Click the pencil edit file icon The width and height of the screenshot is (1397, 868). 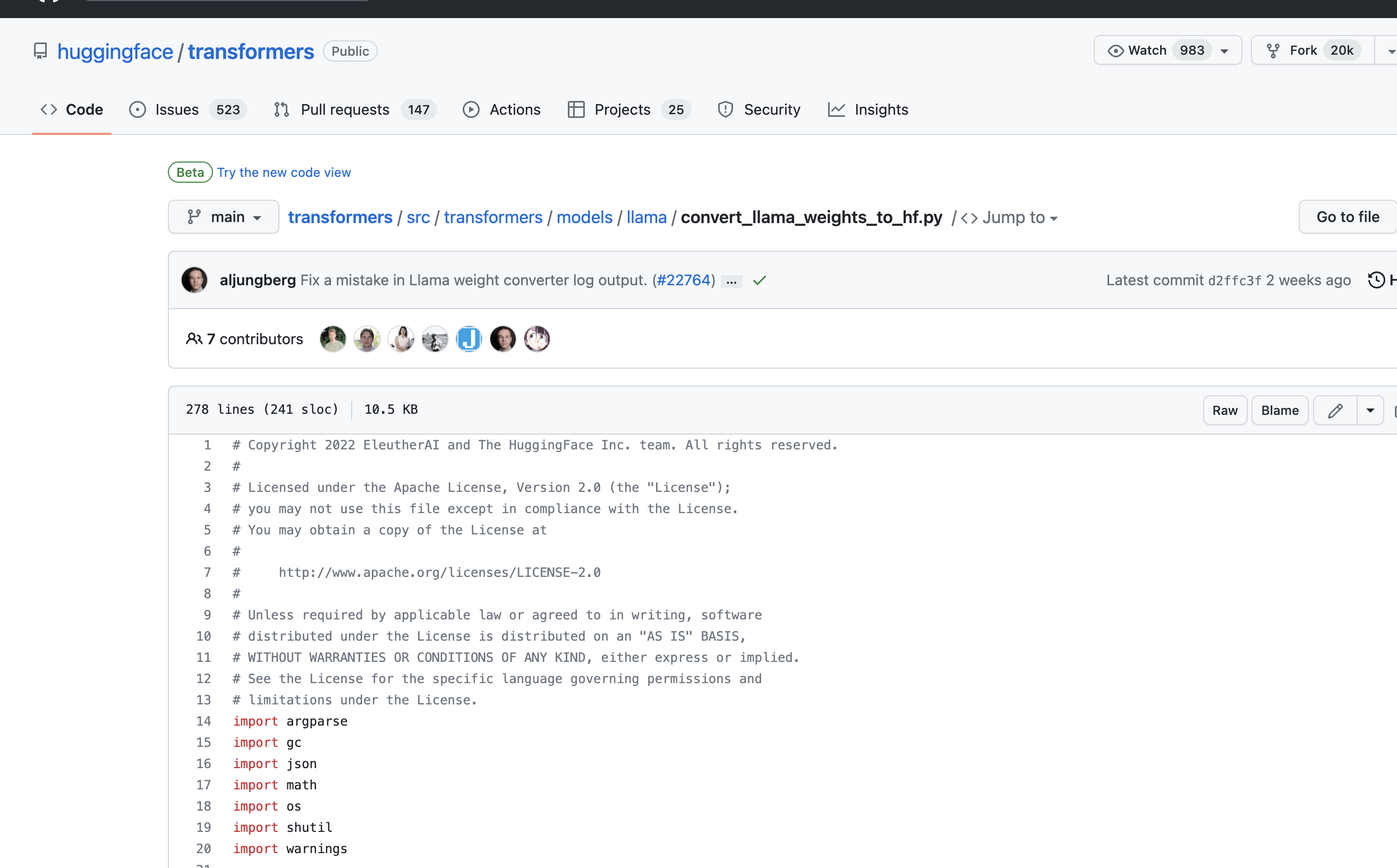(1334, 410)
